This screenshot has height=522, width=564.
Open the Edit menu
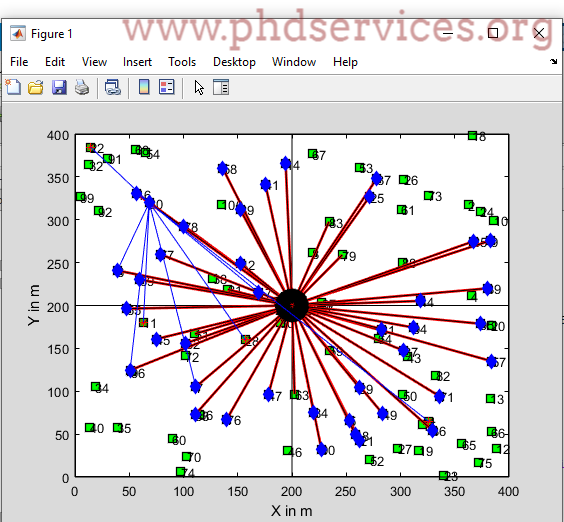tap(55, 62)
